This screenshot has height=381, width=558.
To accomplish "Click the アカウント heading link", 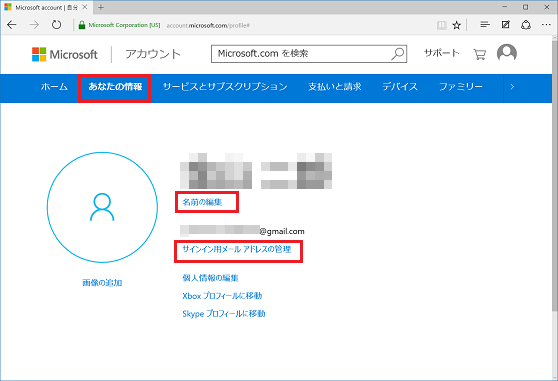I will pyautogui.click(x=153, y=54).
